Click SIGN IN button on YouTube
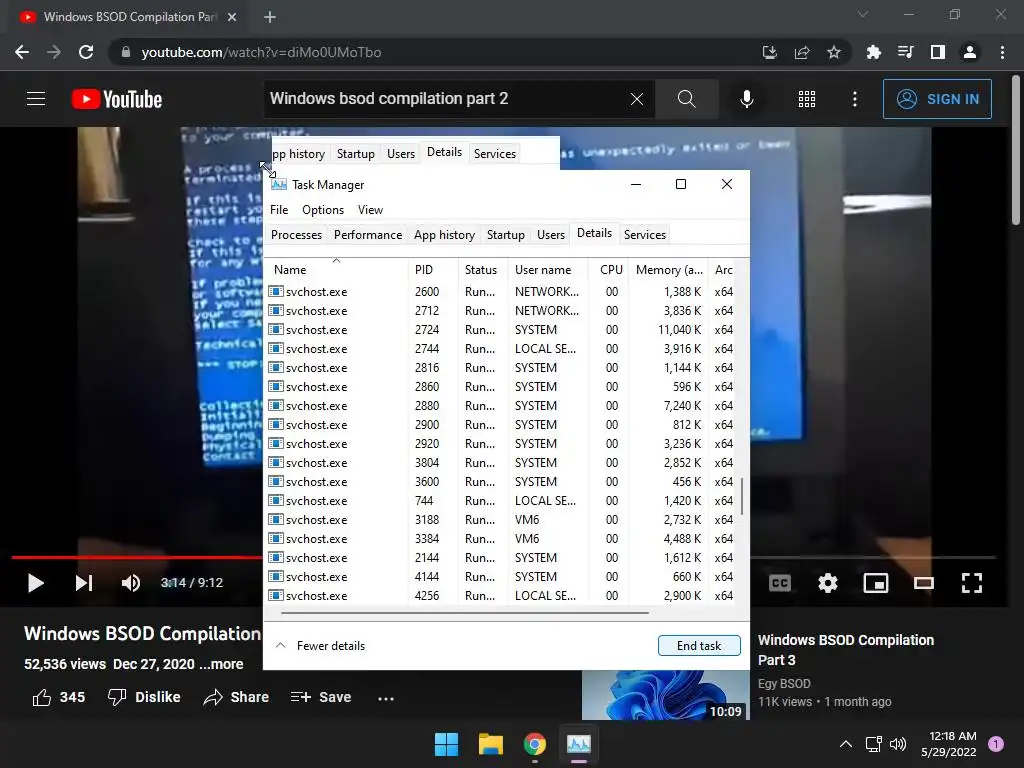 pos(937,99)
